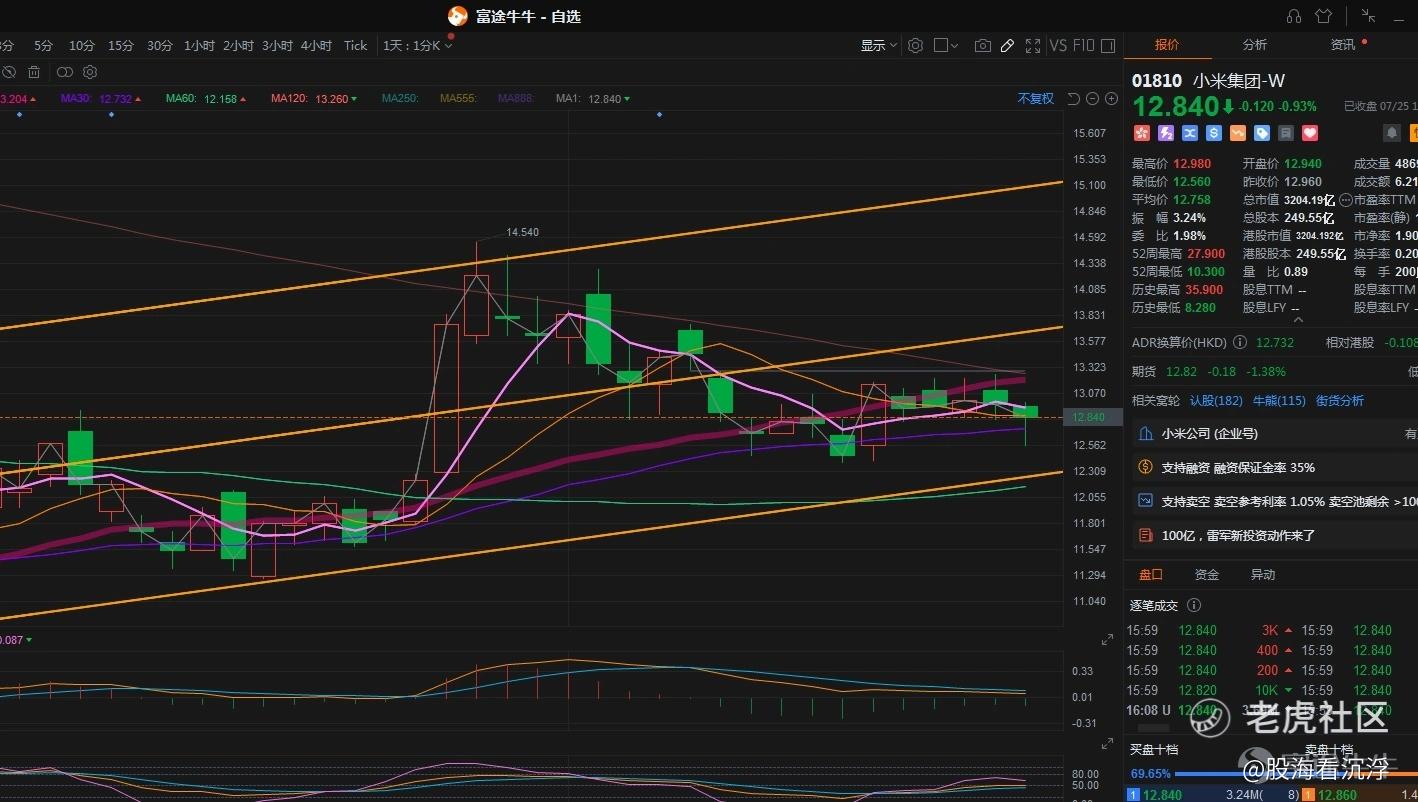1418x802 pixels.
Task: Open 认股(182) warrants link
Action: (1216, 401)
